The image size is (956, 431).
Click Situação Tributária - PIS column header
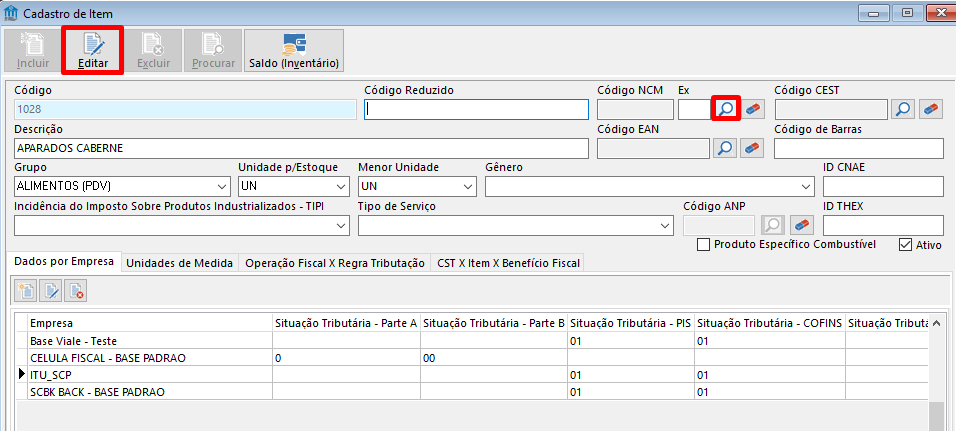[631, 323]
